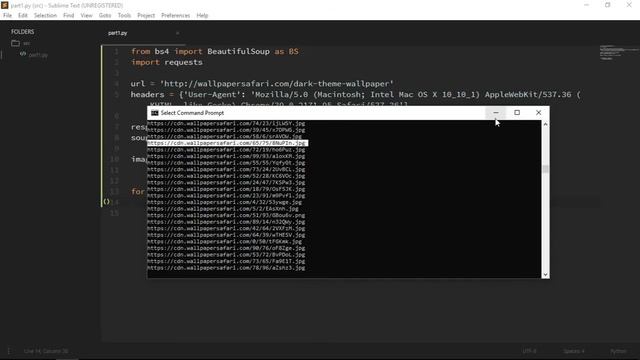Viewport: 640px width, 360px height.
Task: Restore down the Sublime Text window
Action: tap(608, 5)
